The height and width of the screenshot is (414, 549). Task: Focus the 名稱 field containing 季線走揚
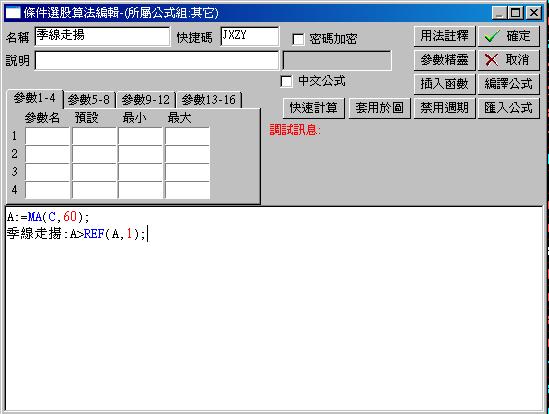pyautogui.click(x=102, y=36)
